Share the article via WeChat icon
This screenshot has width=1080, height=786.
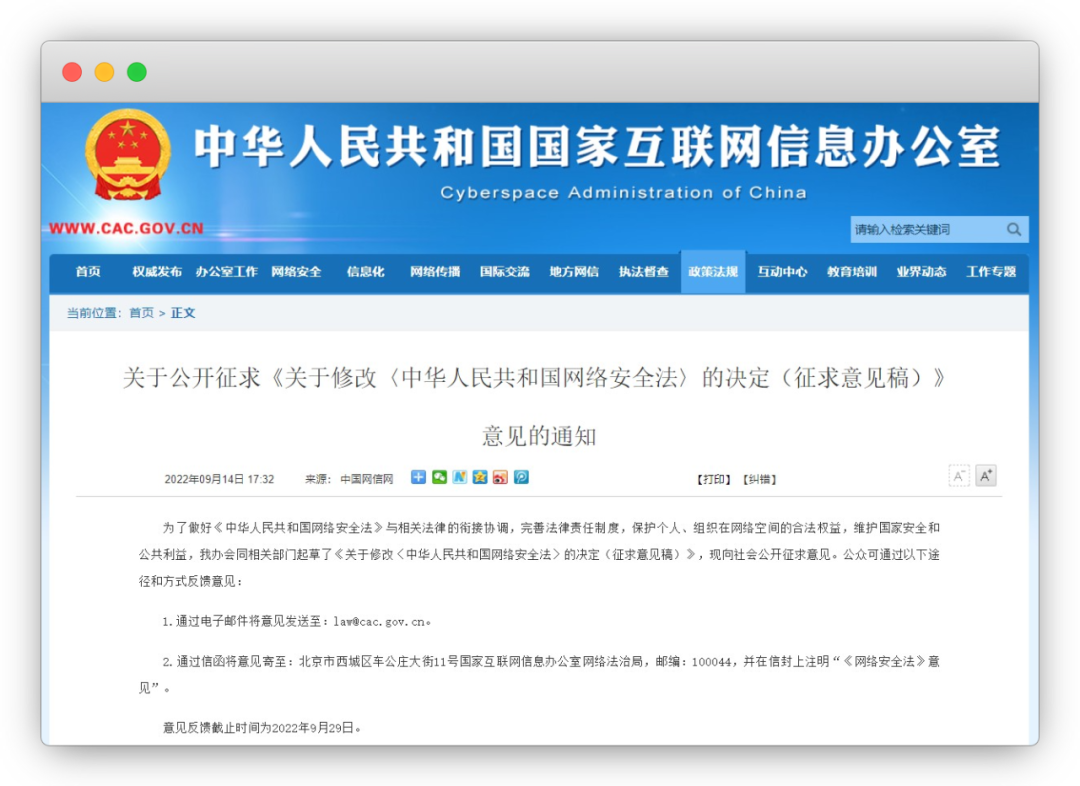click(x=439, y=477)
